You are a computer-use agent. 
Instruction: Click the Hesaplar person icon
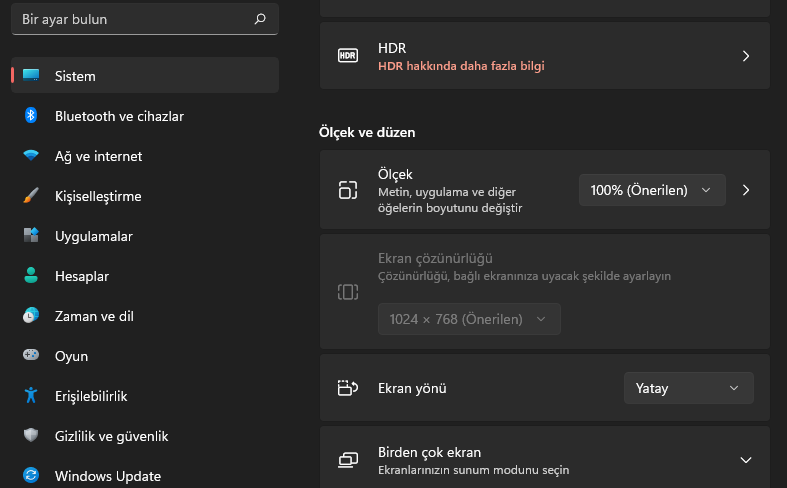click(31, 276)
